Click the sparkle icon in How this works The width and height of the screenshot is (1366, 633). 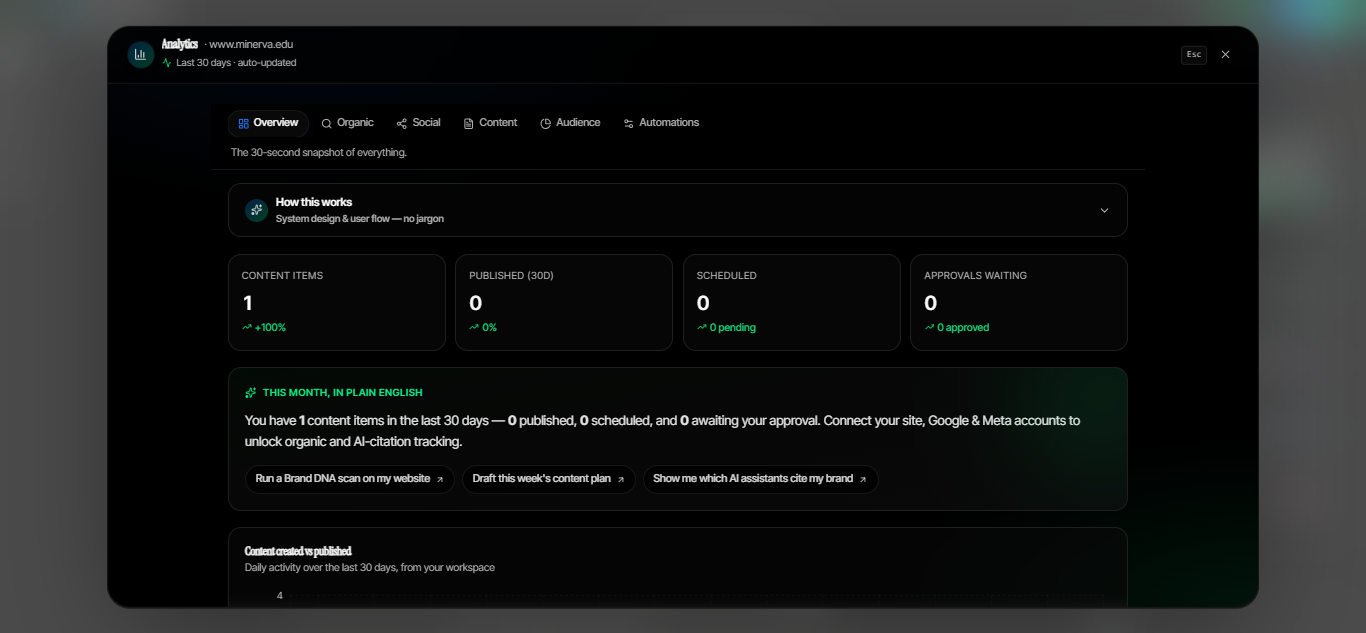click(x=257, y=210)
